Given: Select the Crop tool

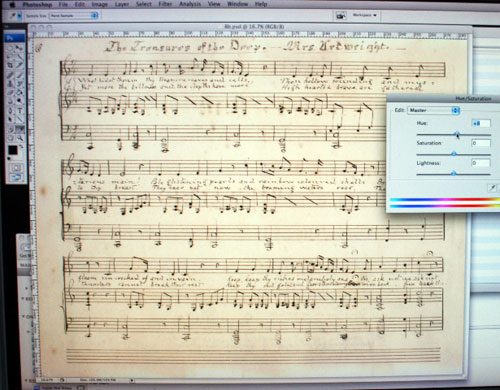Looking at the screenshot, I should (x=10, y=65).
